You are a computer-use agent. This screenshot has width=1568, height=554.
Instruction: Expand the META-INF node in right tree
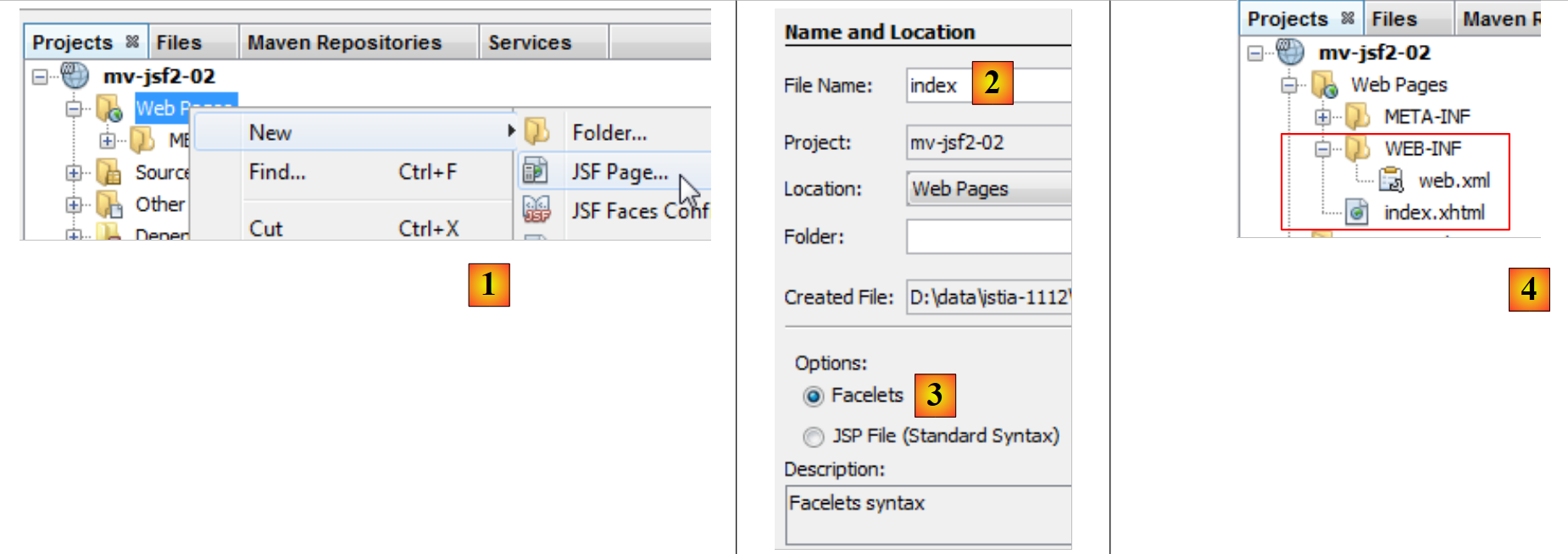(1322, 117)
